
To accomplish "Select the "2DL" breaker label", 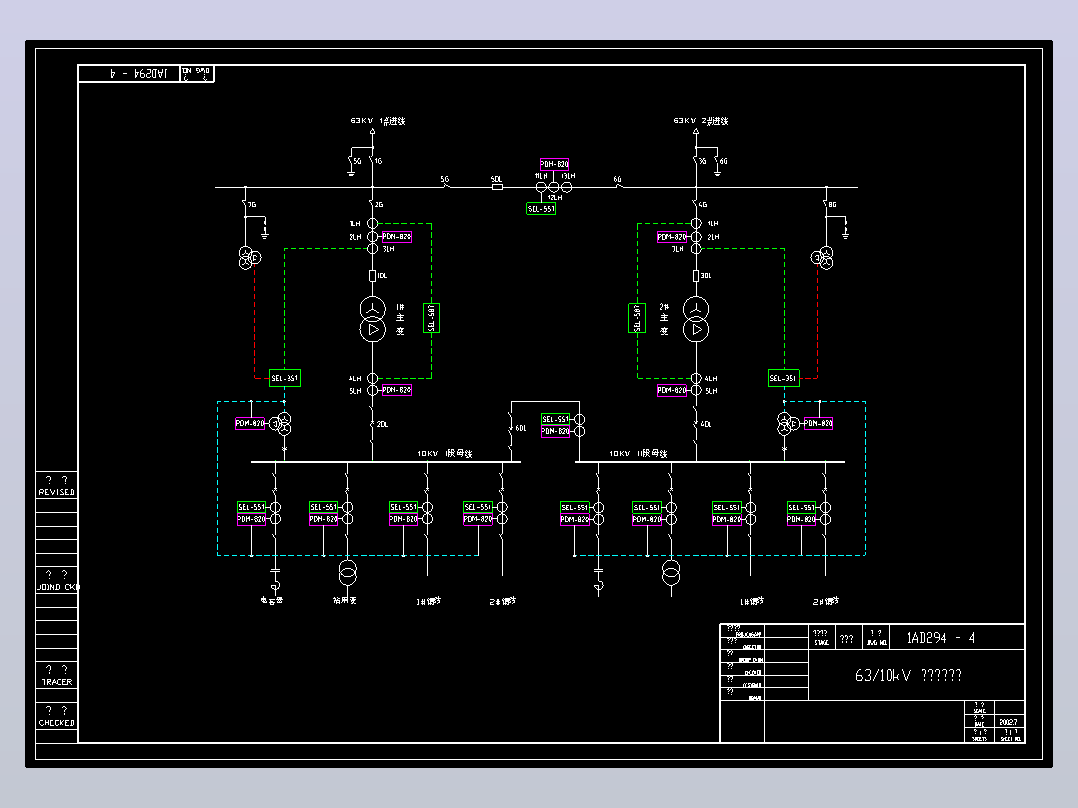I will (382, 424).
